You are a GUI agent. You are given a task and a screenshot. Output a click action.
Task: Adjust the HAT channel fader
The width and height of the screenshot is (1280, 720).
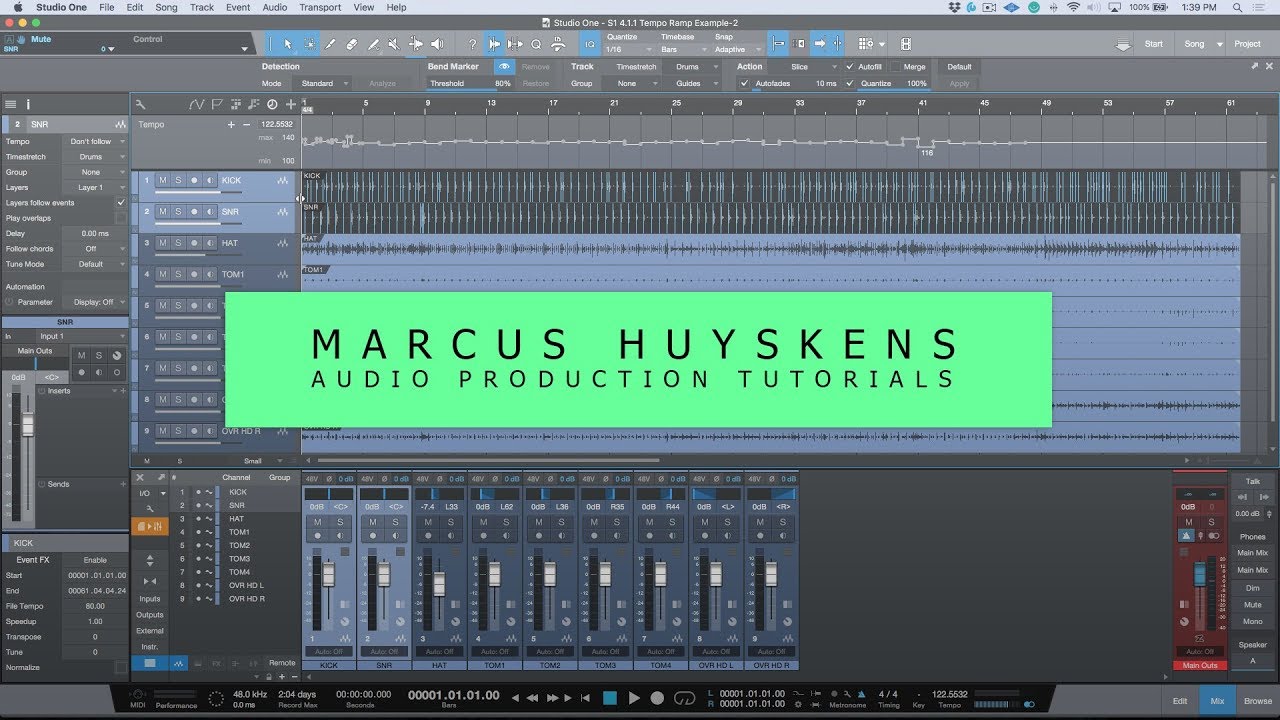pyautogui.click(x=439, y=584)
